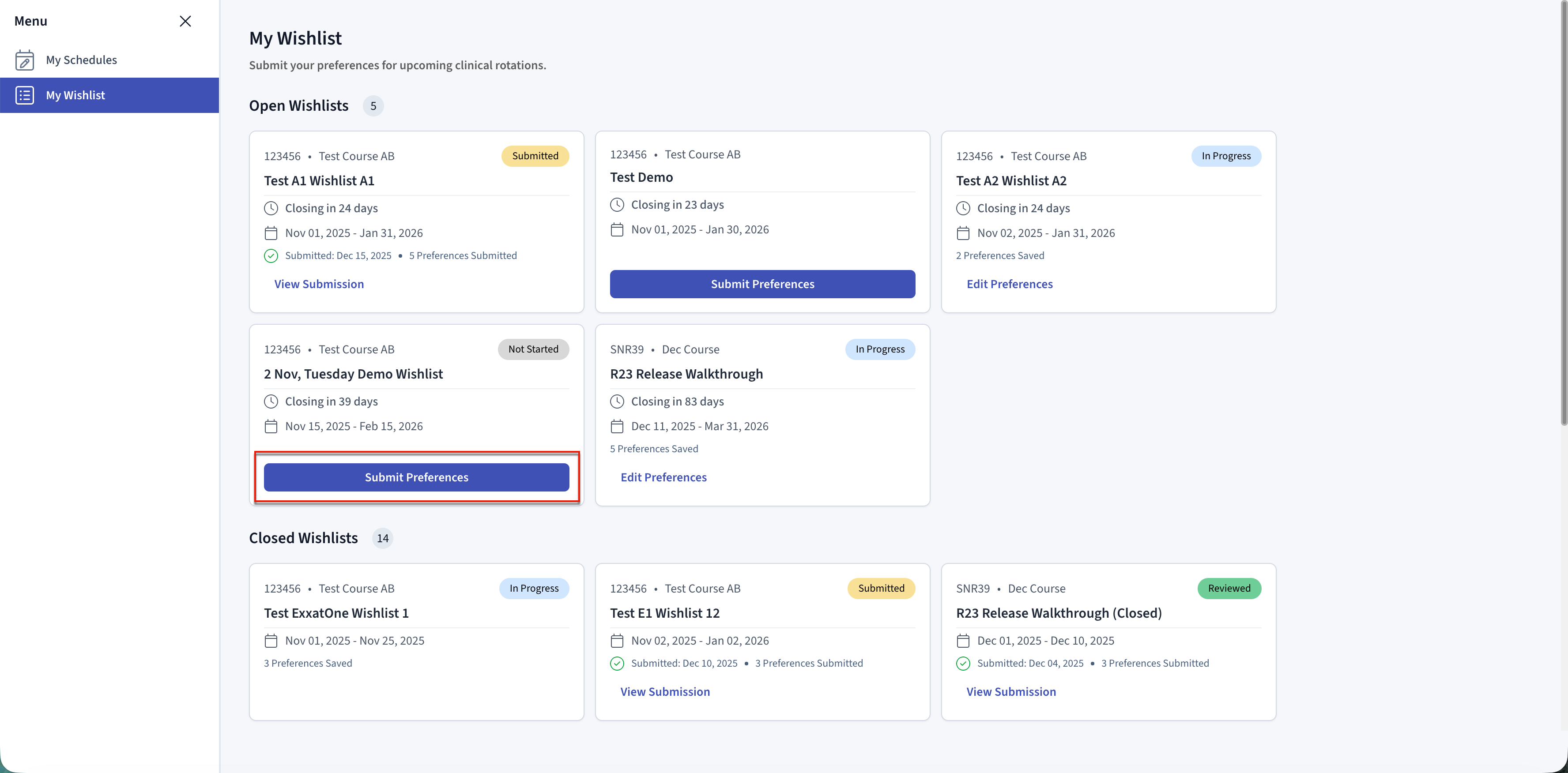The width and height of the screenshot is (1568, 773).
Task: View Submission for R23 Release Walkthrough (Closed)
Action: pos(1011,692)
